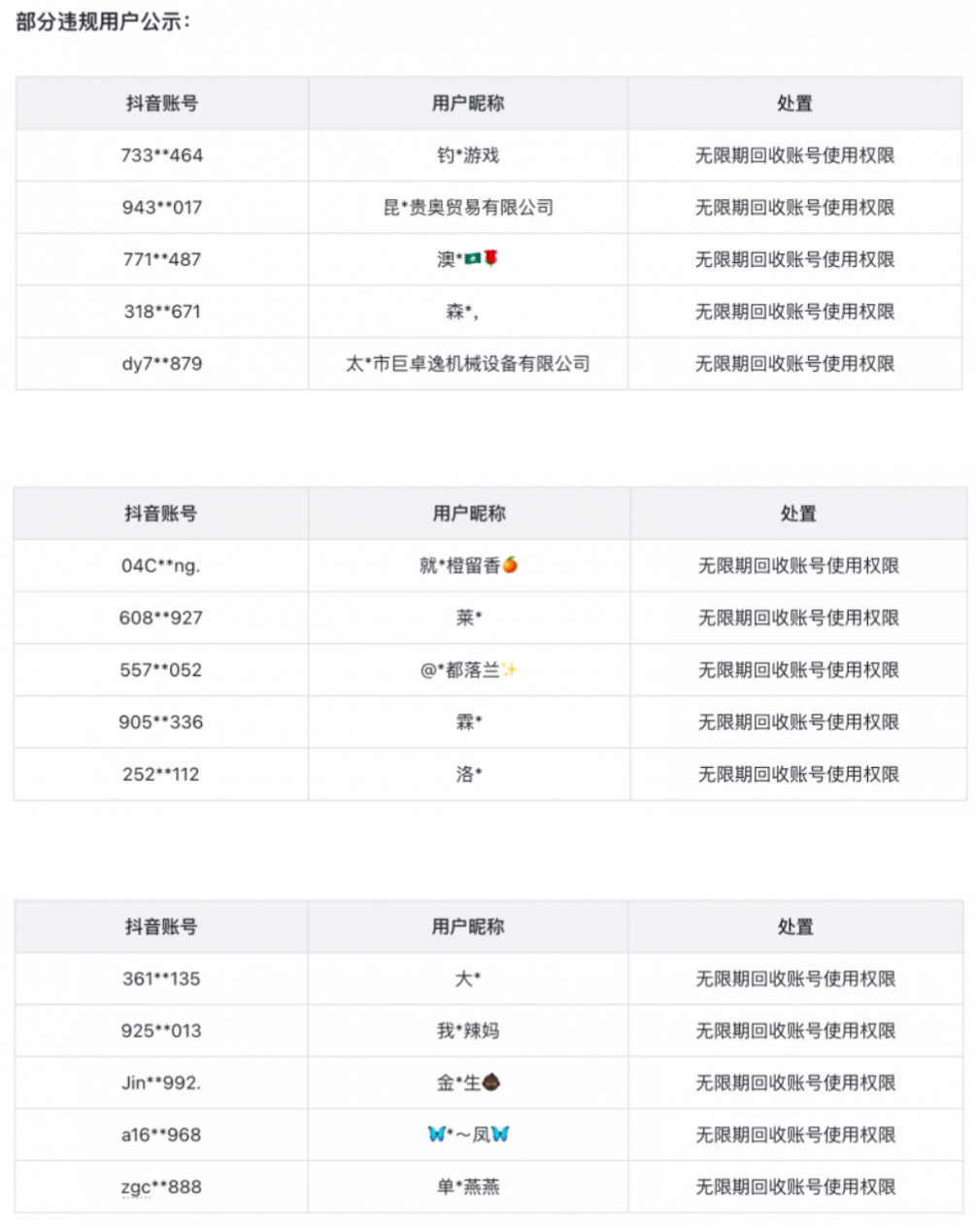Image resolution: width=976 pixels, height=1232 pixels.
Task: Click the left butterfly emoji before *～凤
Action: point(437,1134)
